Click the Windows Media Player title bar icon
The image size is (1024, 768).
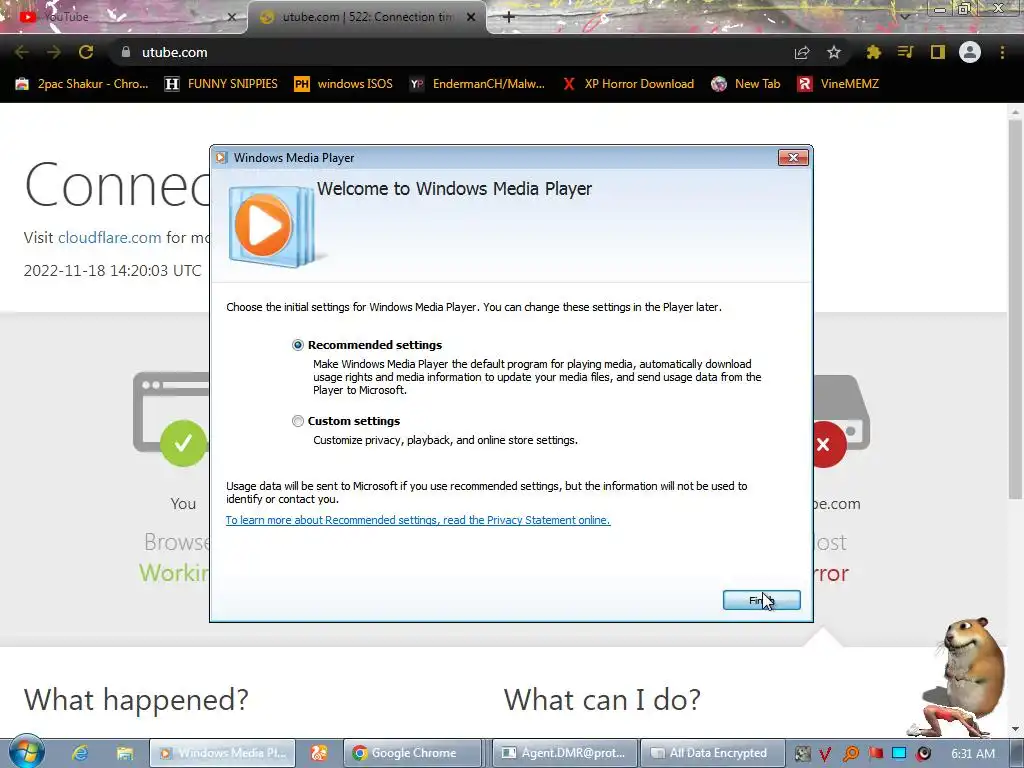click(x=221, y=157)
